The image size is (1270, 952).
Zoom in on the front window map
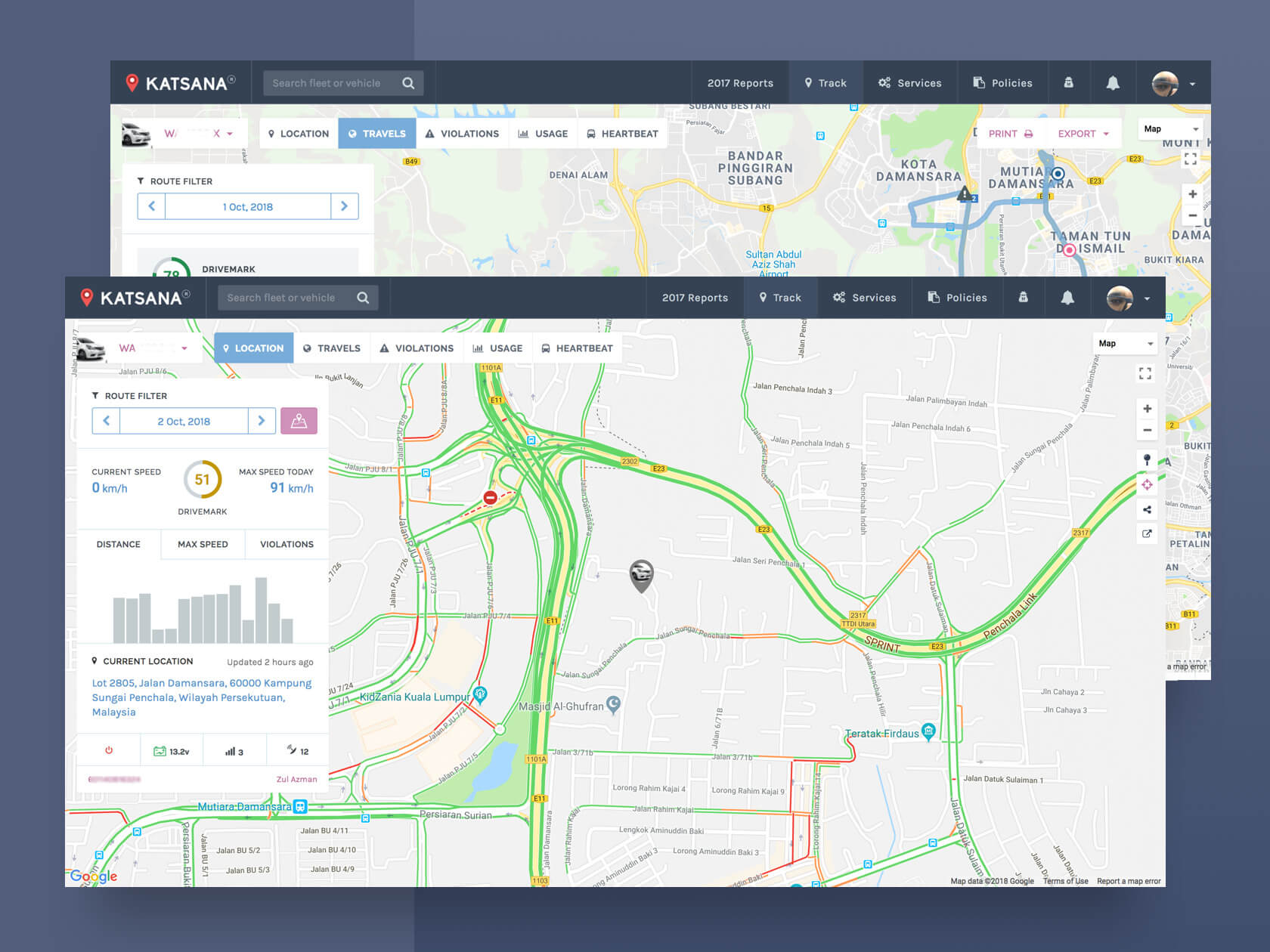tap(1147, 409)
